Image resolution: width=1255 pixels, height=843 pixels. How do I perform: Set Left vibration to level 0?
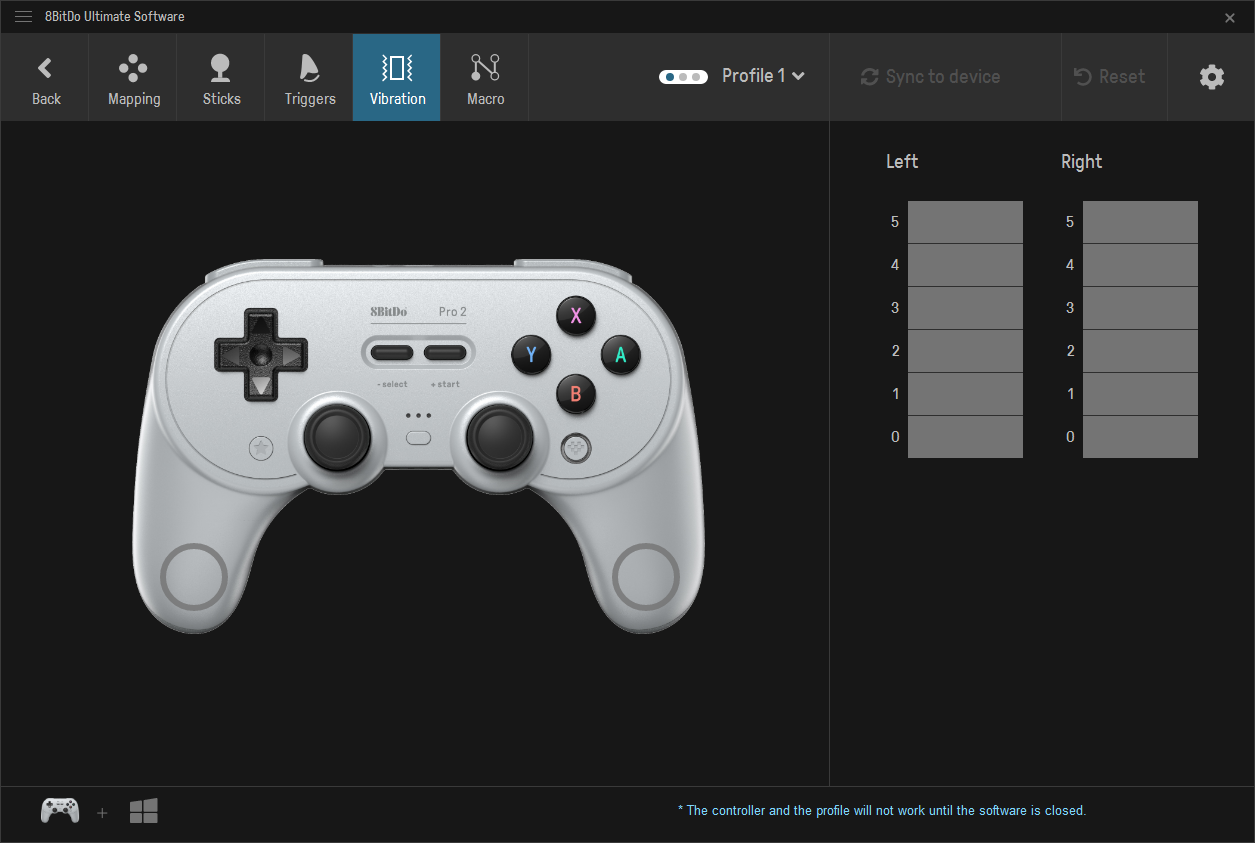tap(965, 437)
